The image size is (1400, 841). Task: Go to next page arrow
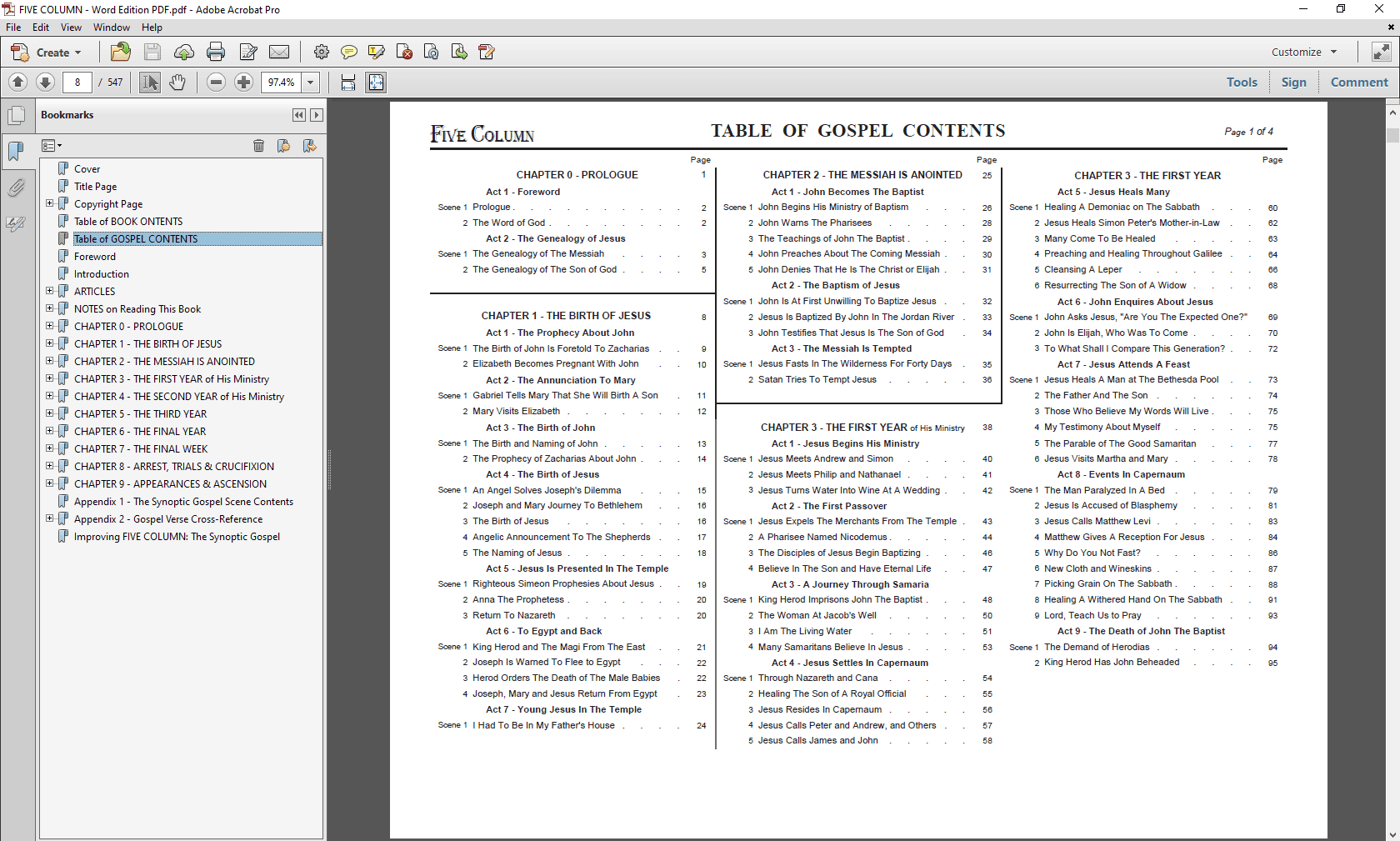coord(46,82)
